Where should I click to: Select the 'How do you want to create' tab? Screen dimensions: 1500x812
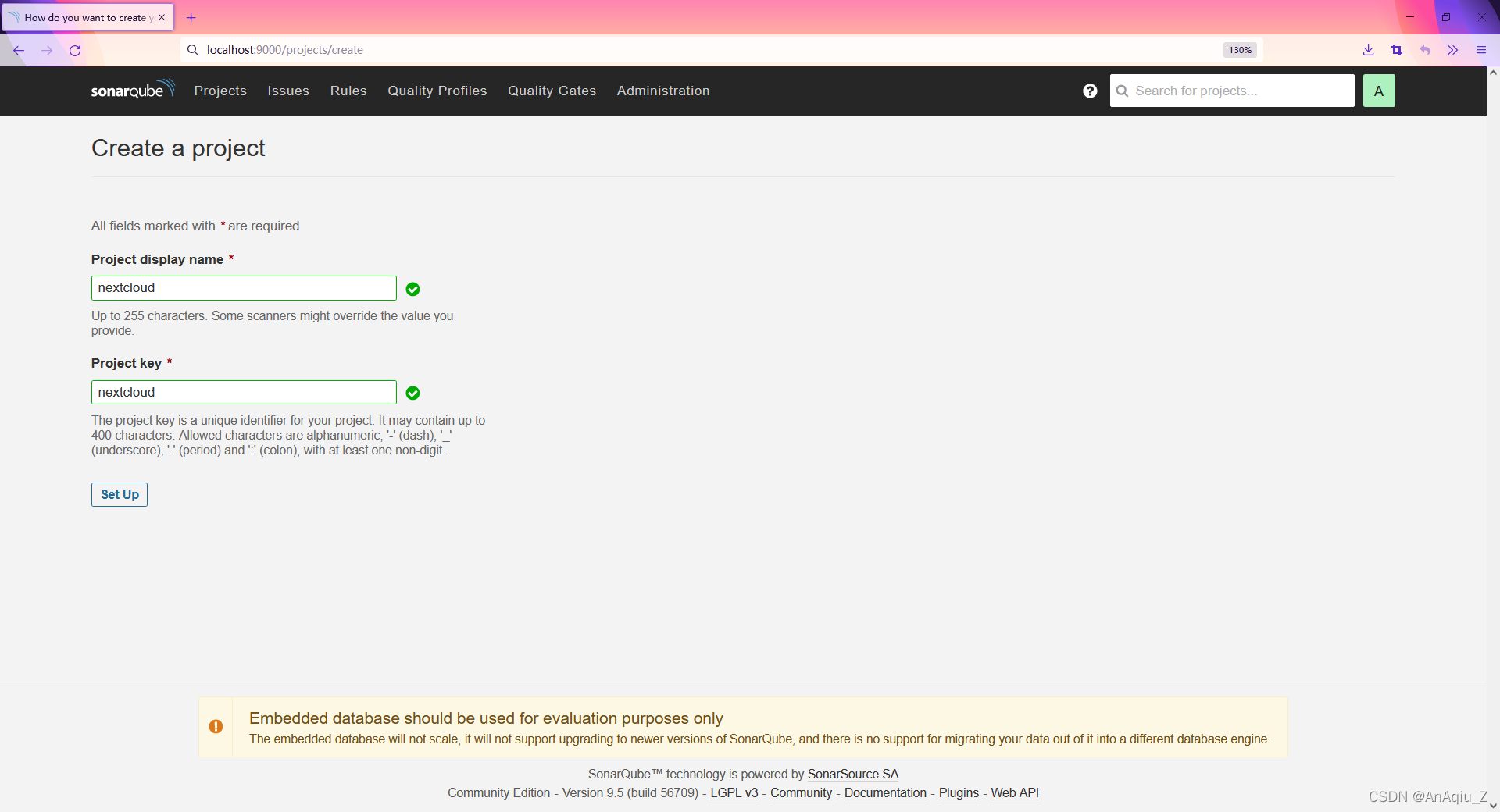86,17
